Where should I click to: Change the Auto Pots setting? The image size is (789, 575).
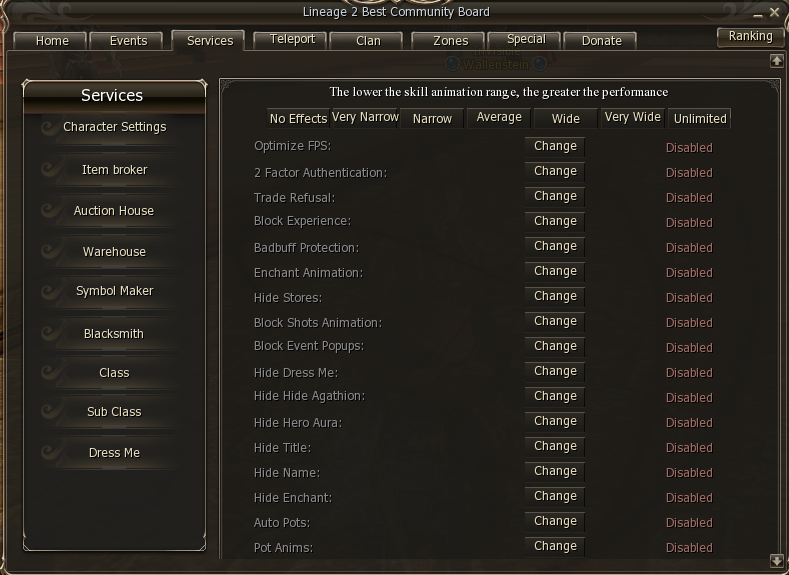pyautogui.click(x=555, y=521)
